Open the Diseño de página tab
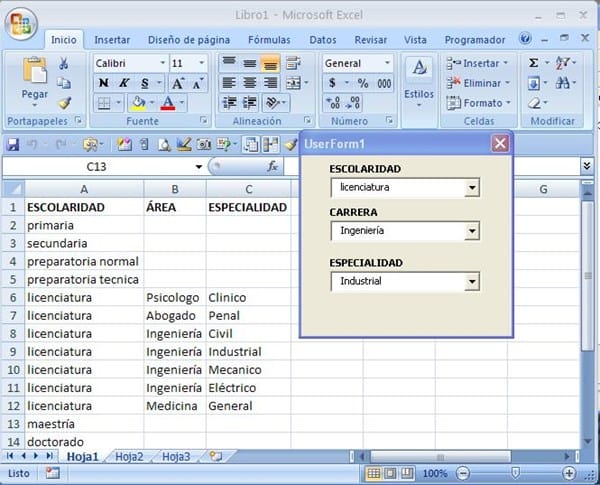Viewport: 600px width, 485px height. tap(189, 40)
